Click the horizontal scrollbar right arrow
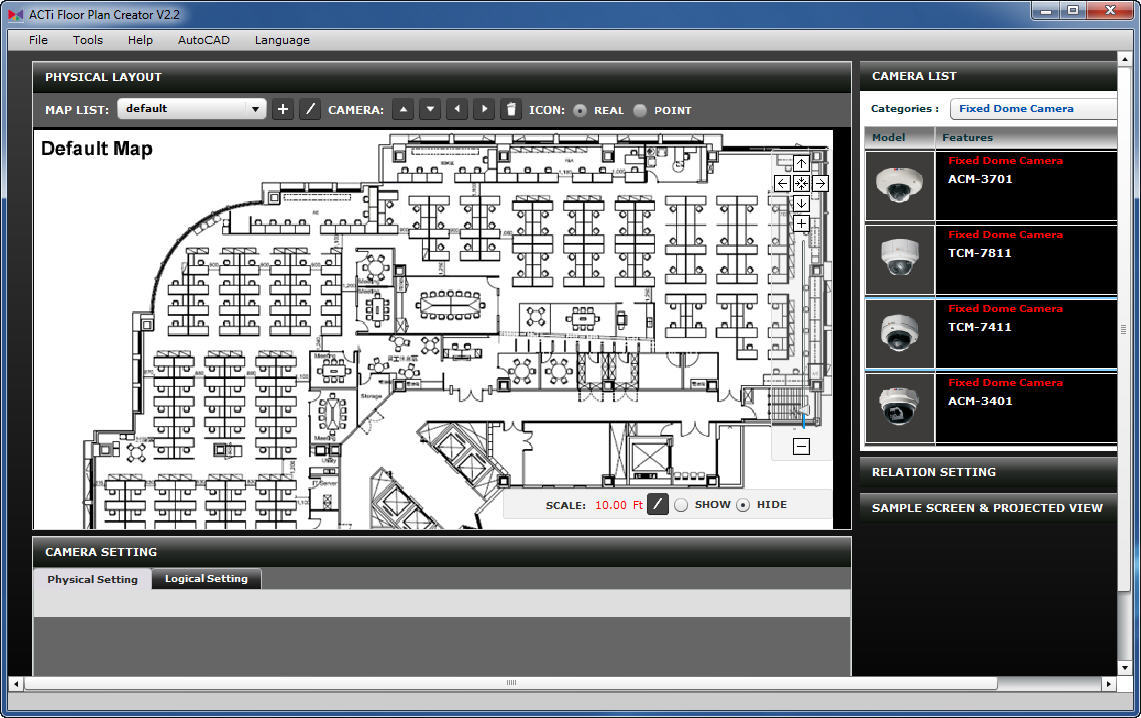This screenshot has width=1141, height=718. [x=1109, y=684]
